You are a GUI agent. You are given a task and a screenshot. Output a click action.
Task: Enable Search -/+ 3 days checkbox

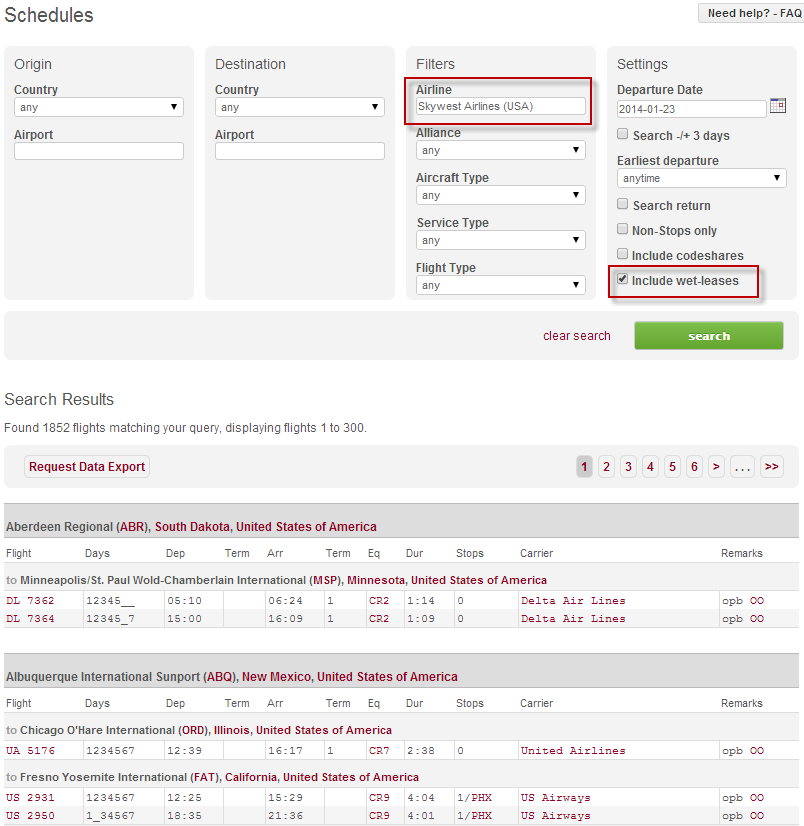[x=623, y=135]
